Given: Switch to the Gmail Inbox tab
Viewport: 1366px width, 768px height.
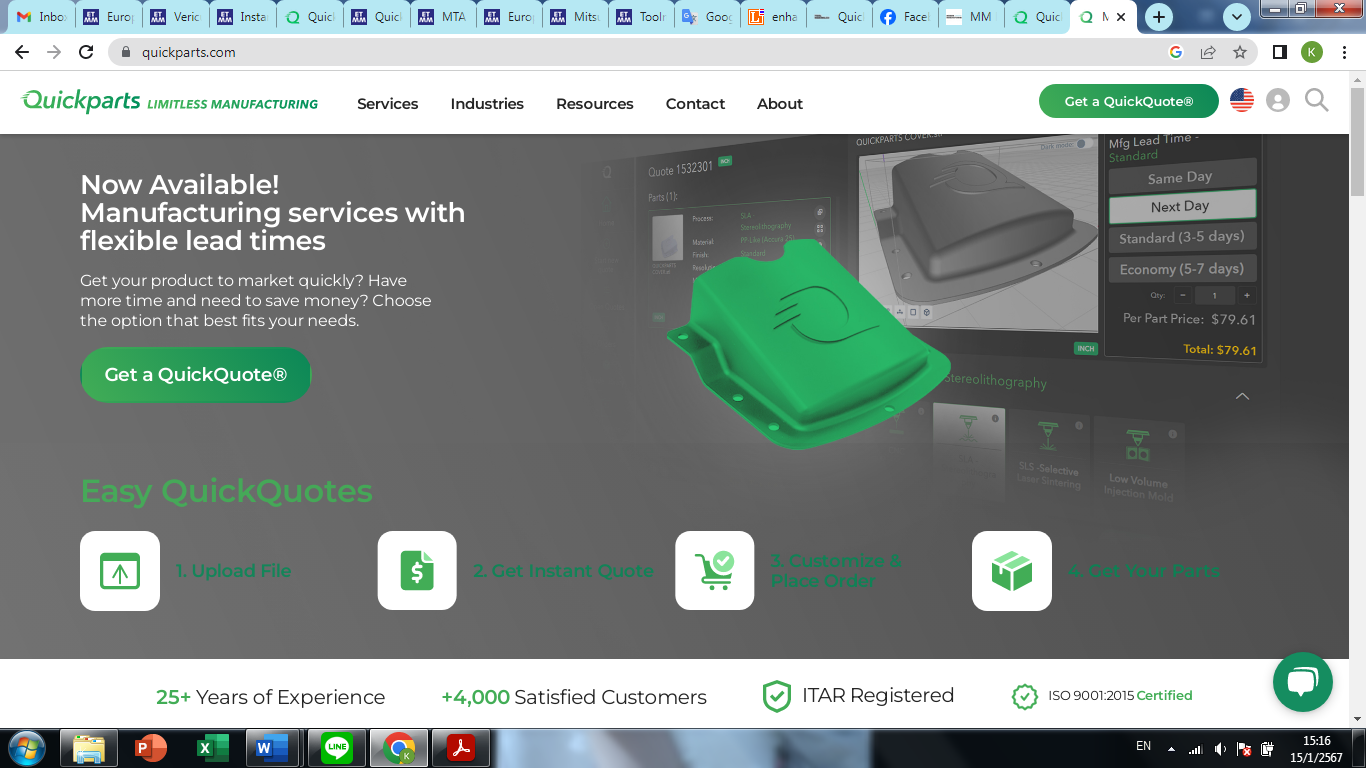Looking at the screenshot, I should (x=41, y=17).
